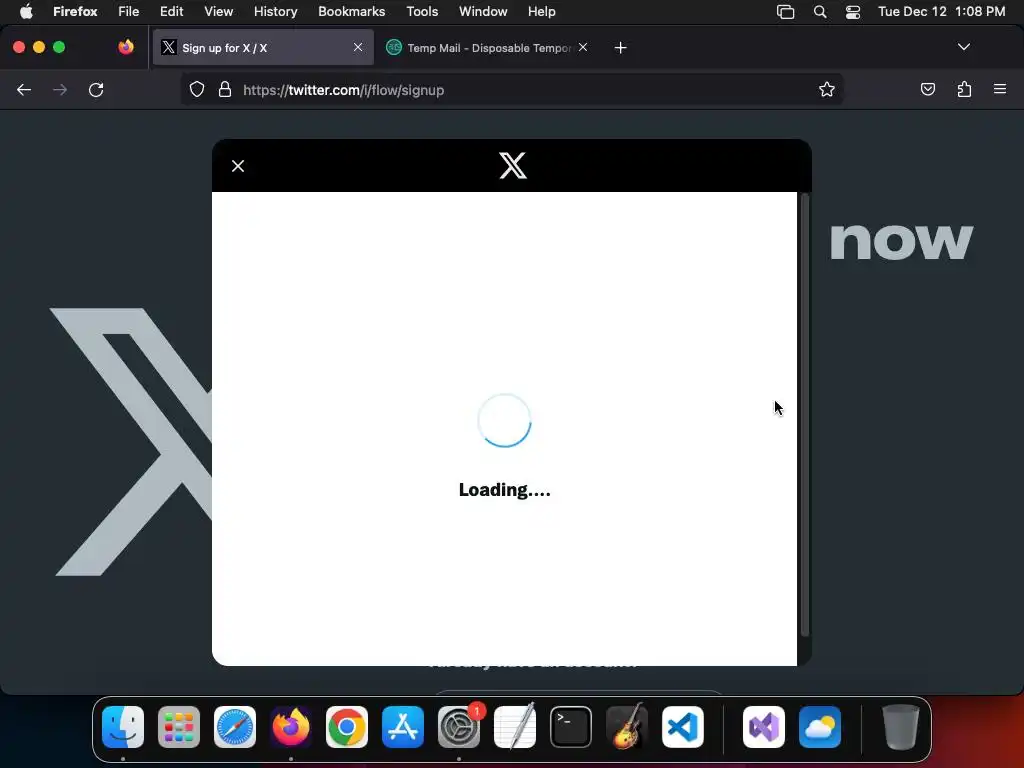Click date and time in menu bar
The image size is (1024, 768).
(x=942, y=11)
